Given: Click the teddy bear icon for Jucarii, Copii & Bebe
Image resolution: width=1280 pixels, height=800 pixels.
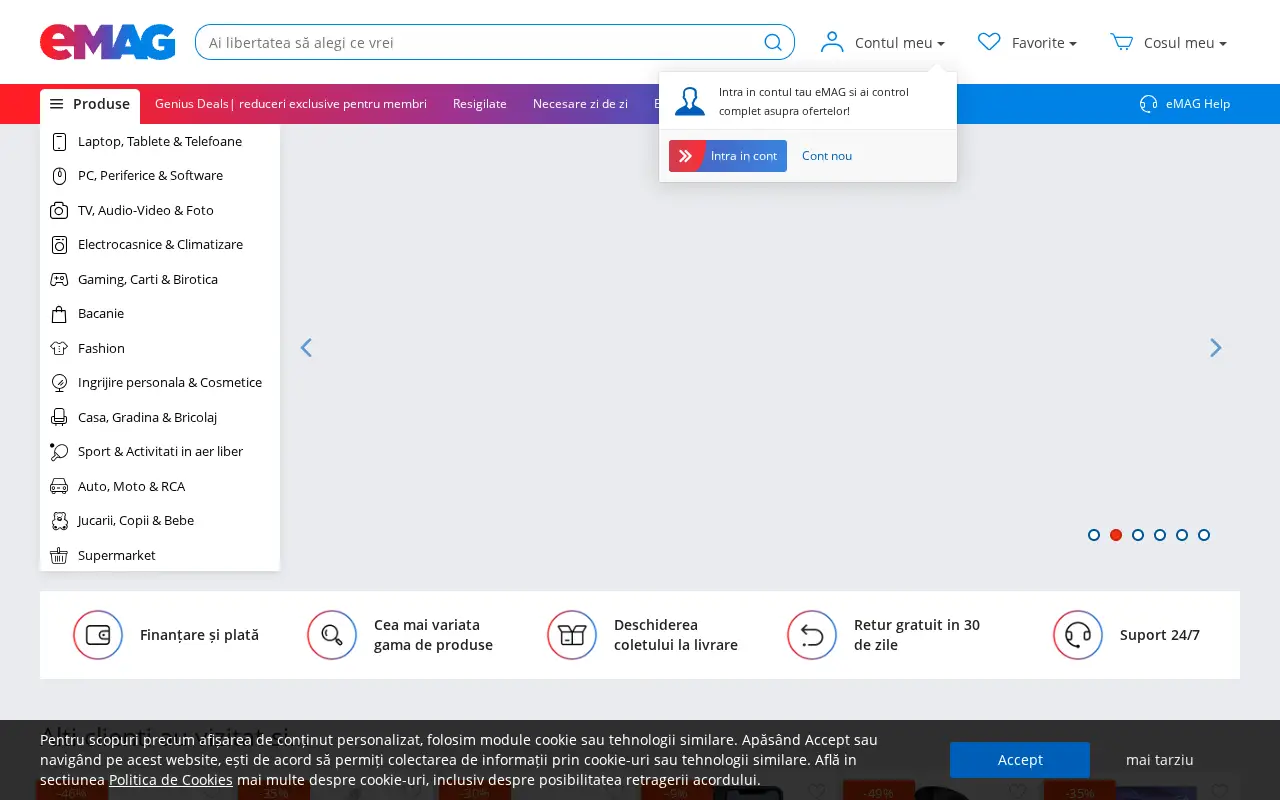Looking at the screenshot, I should 59,521.
